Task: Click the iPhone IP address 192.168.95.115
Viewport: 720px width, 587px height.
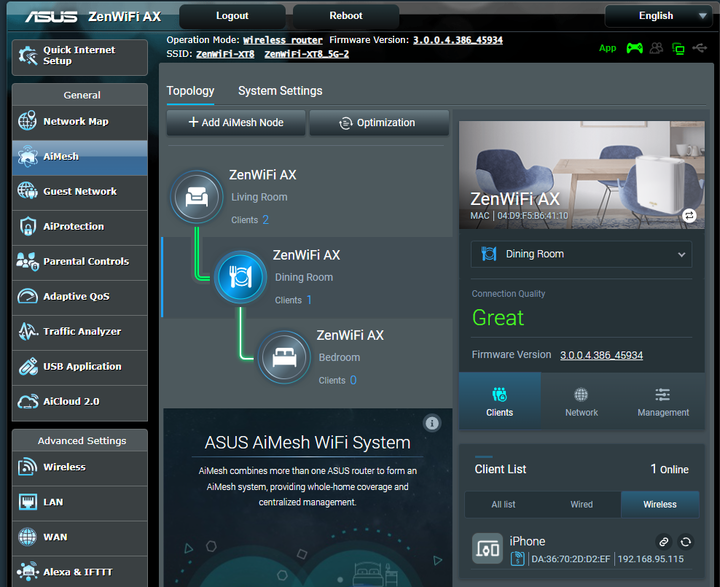Action: pos(650,559)
